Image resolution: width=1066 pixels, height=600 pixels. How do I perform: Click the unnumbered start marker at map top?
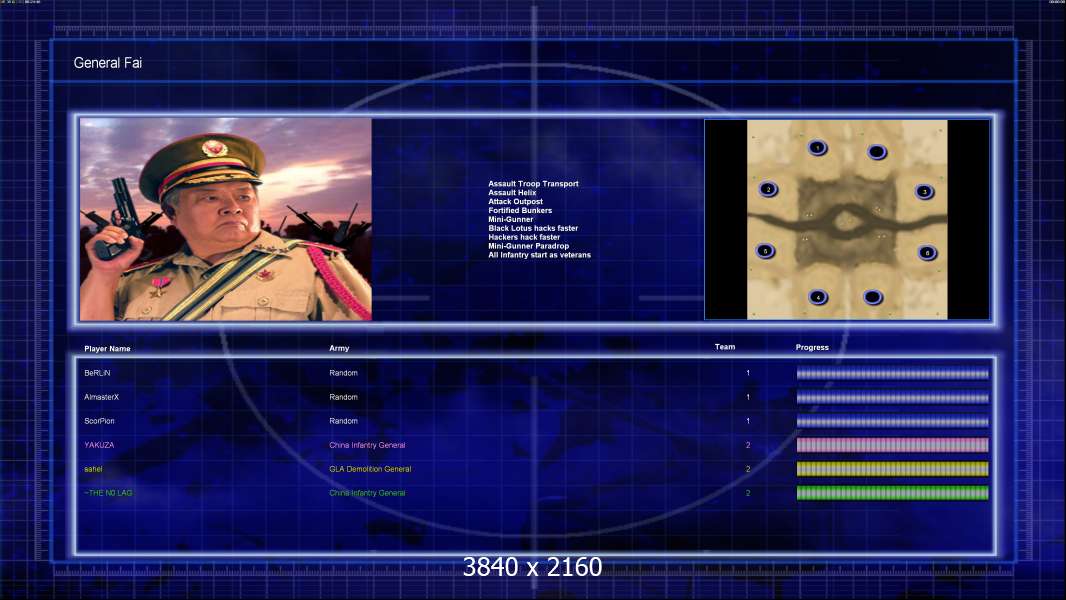point(877,152)
